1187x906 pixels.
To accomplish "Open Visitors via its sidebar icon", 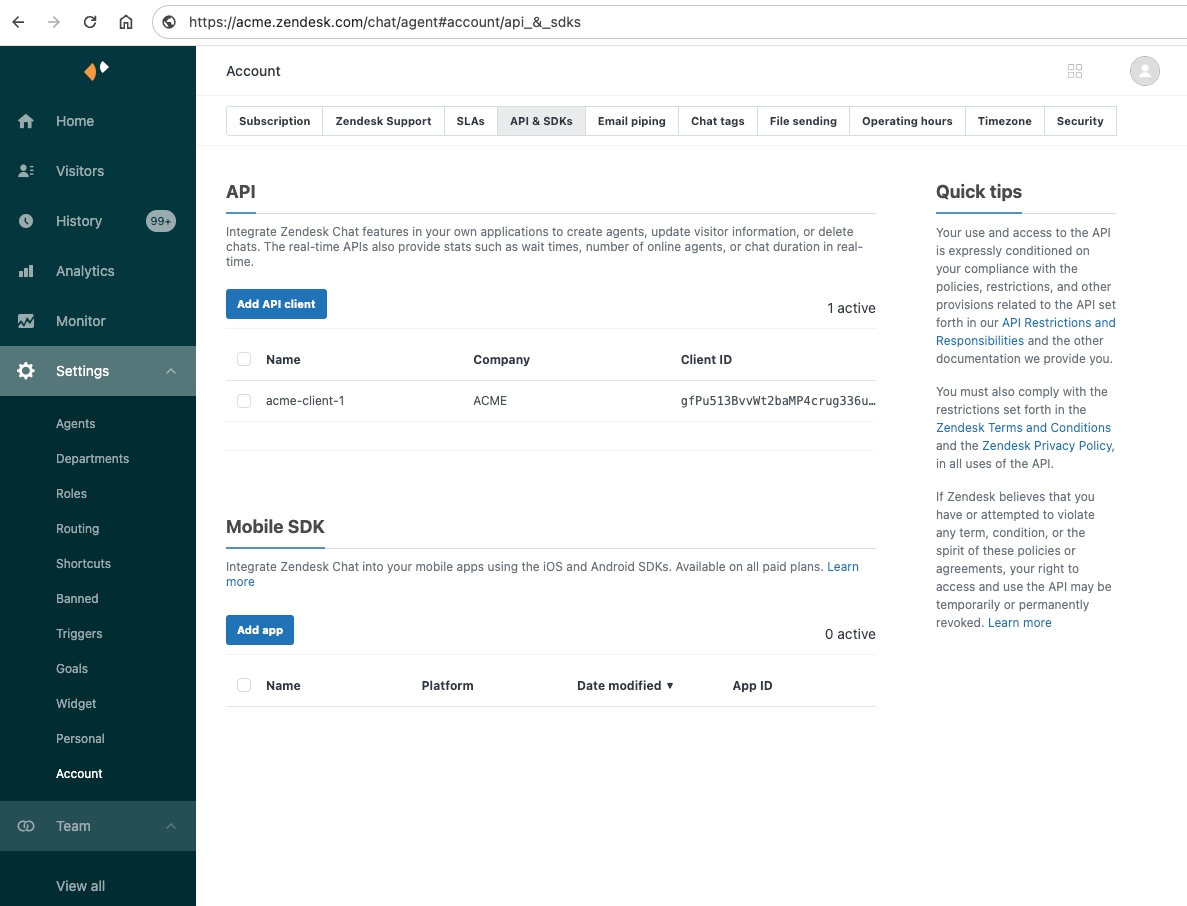I will (x=26, y=171).
